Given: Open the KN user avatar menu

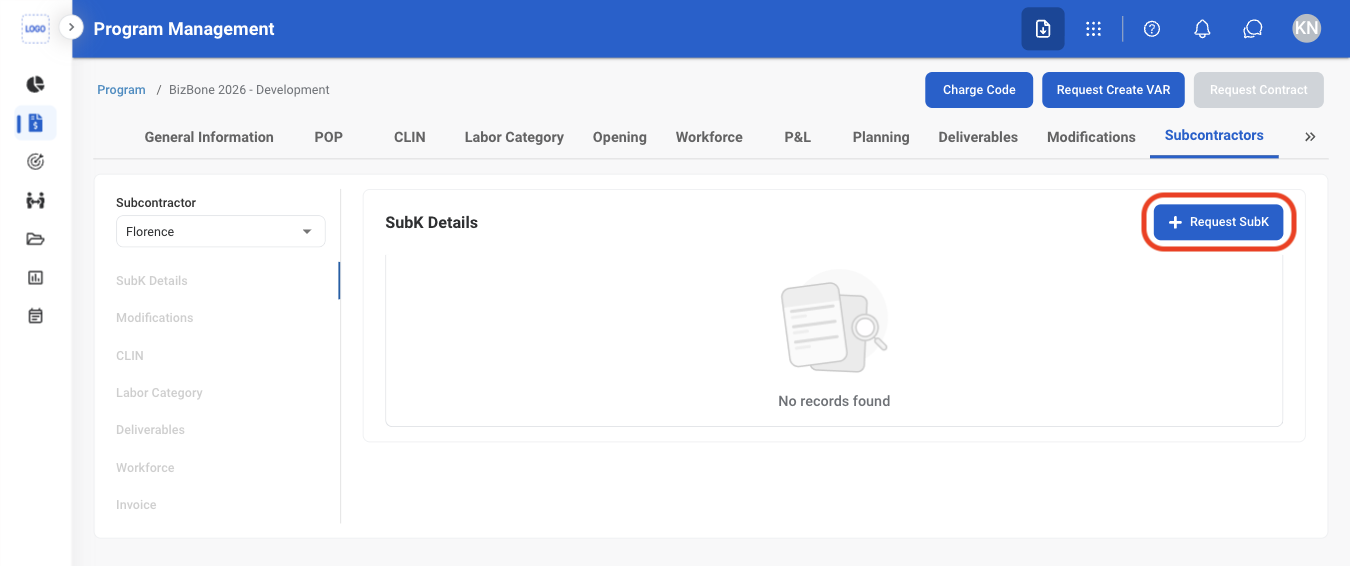Looking at the screenshot, I should (x=1306, y=29).
